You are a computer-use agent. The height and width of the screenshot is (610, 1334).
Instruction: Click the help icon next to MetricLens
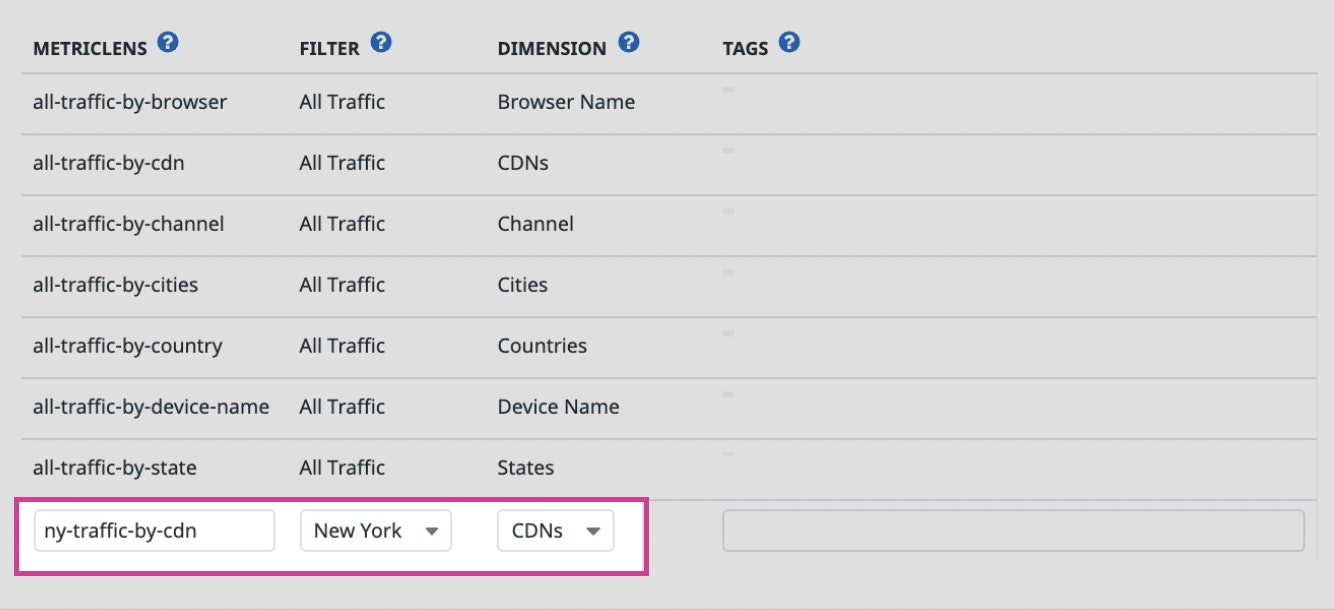[x=168, y=43]
